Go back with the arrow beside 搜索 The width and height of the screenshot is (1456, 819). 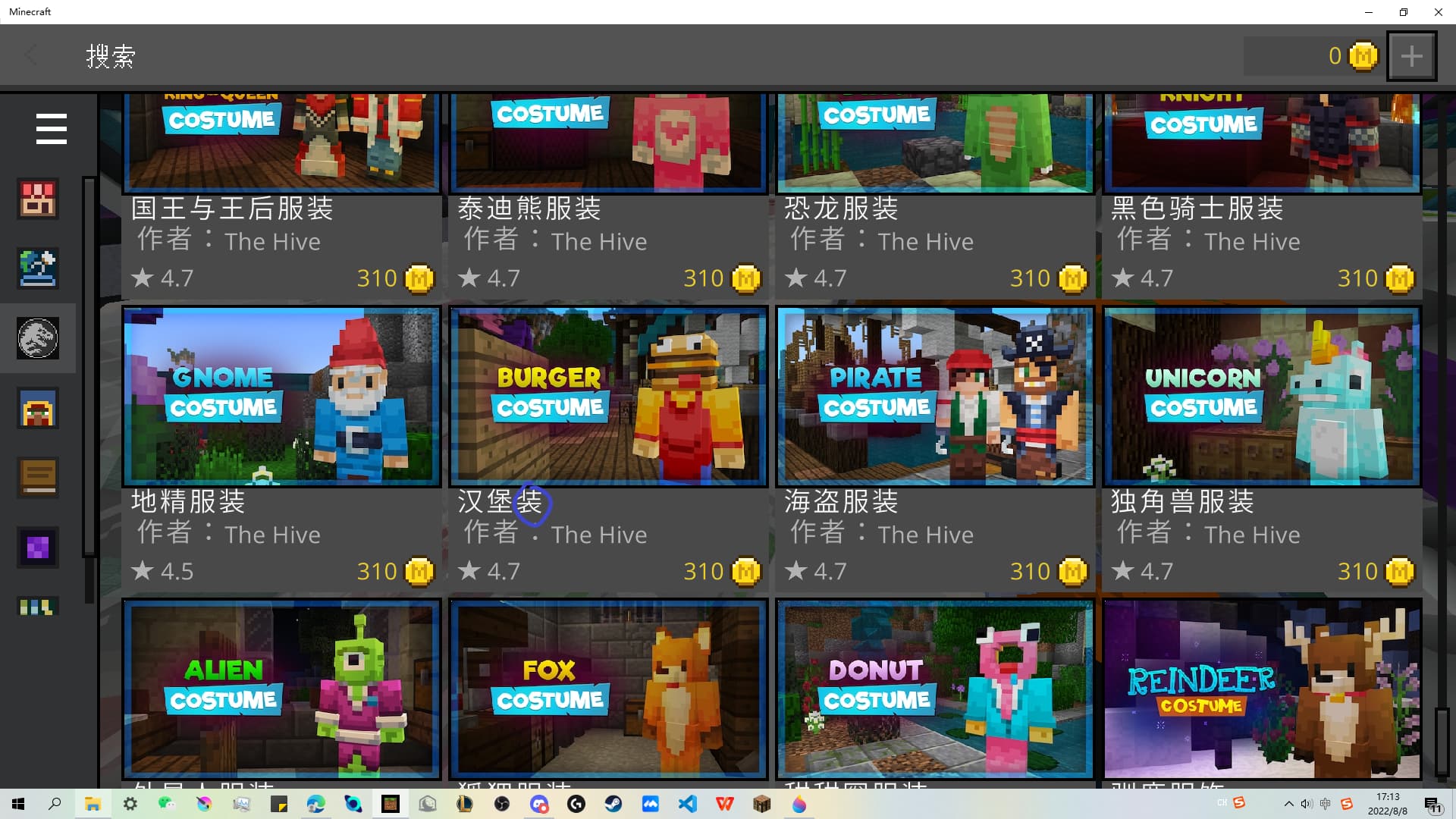31,55
